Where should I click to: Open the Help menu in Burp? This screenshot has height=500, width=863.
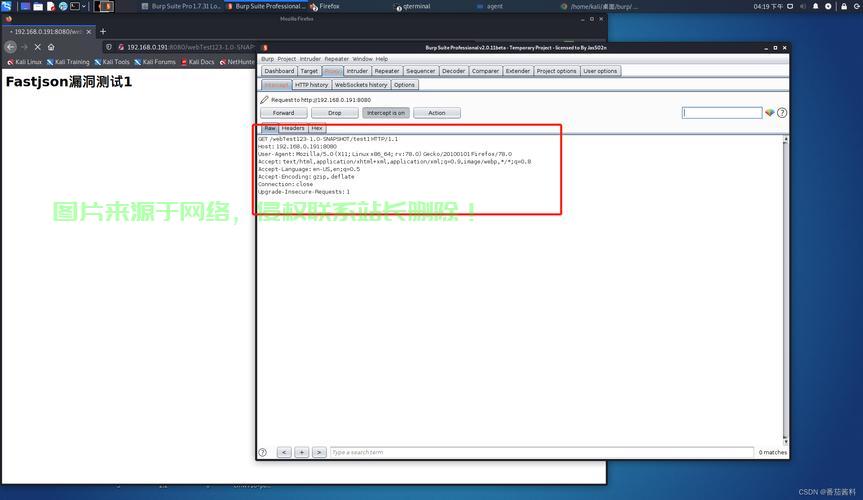381,59
